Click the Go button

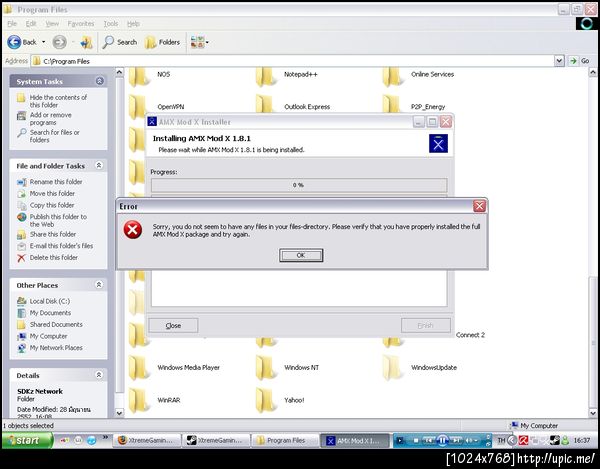coord(579,61)
